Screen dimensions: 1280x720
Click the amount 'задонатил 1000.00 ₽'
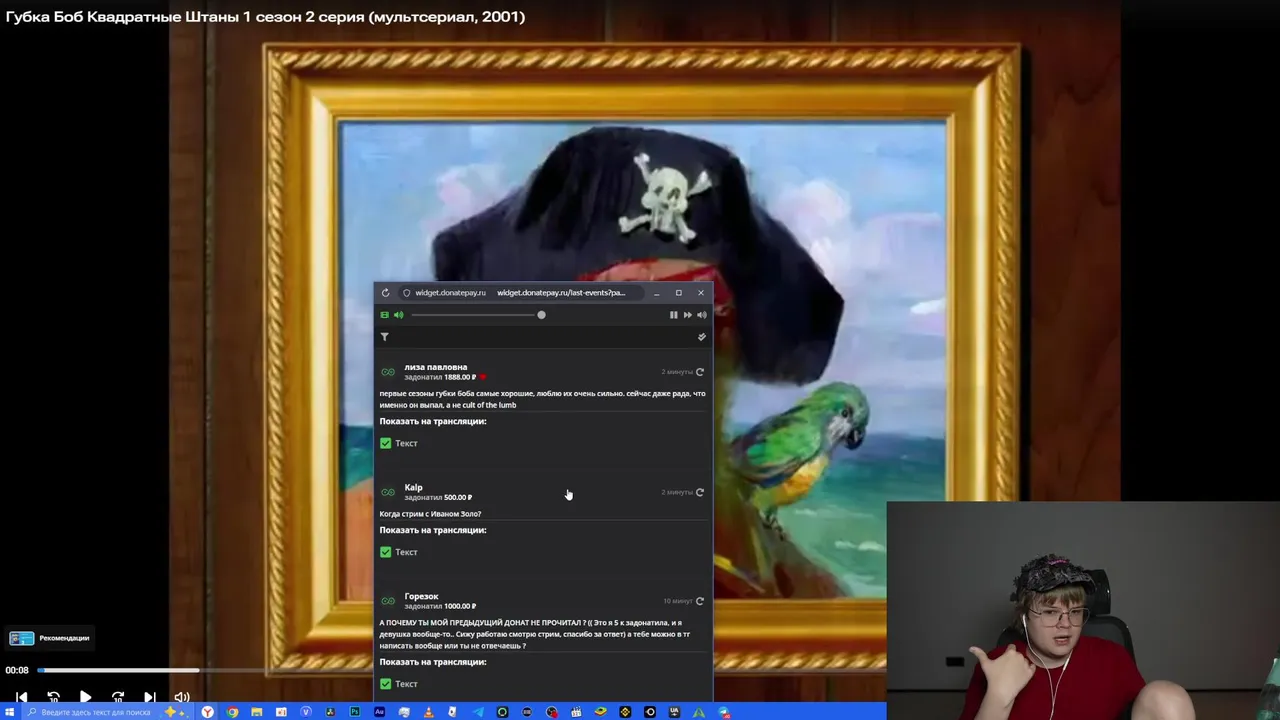(440, 606)
